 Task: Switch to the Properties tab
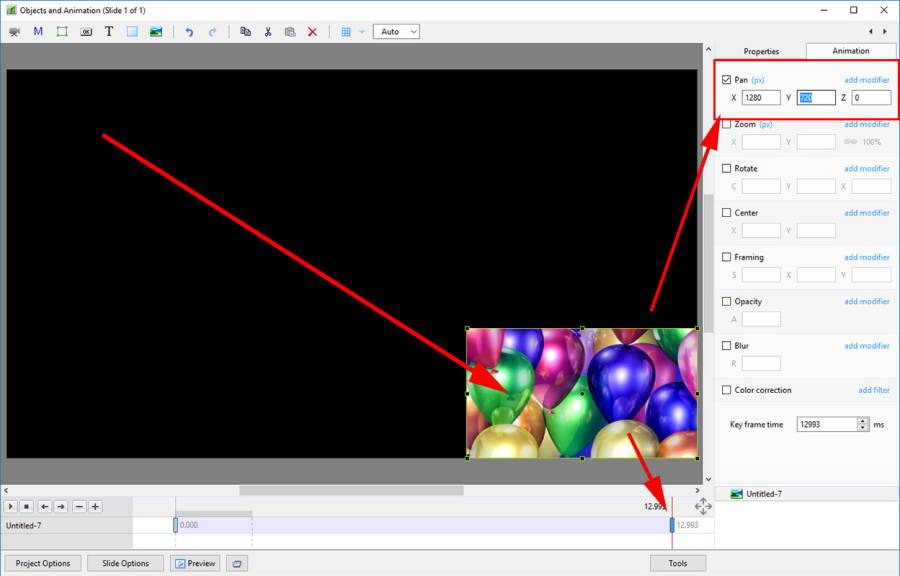[x=761, y=51]
